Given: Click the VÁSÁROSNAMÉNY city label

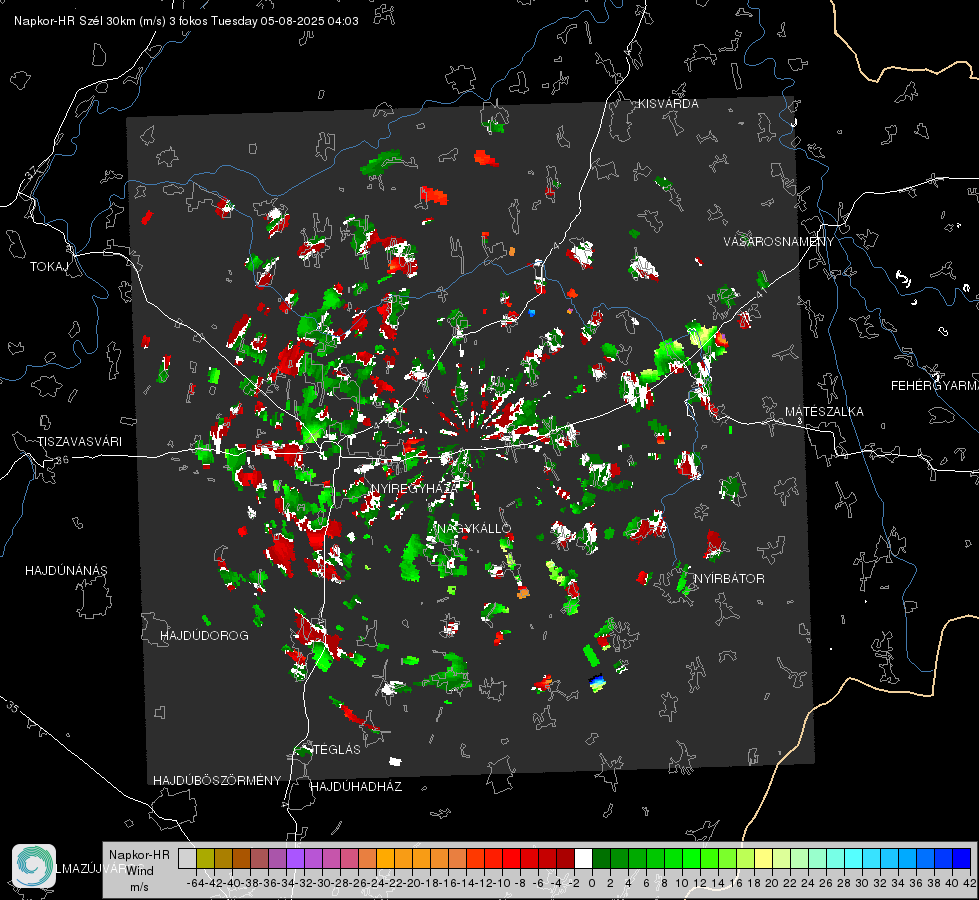Looking at the screenshot, I should pos(779,242).
